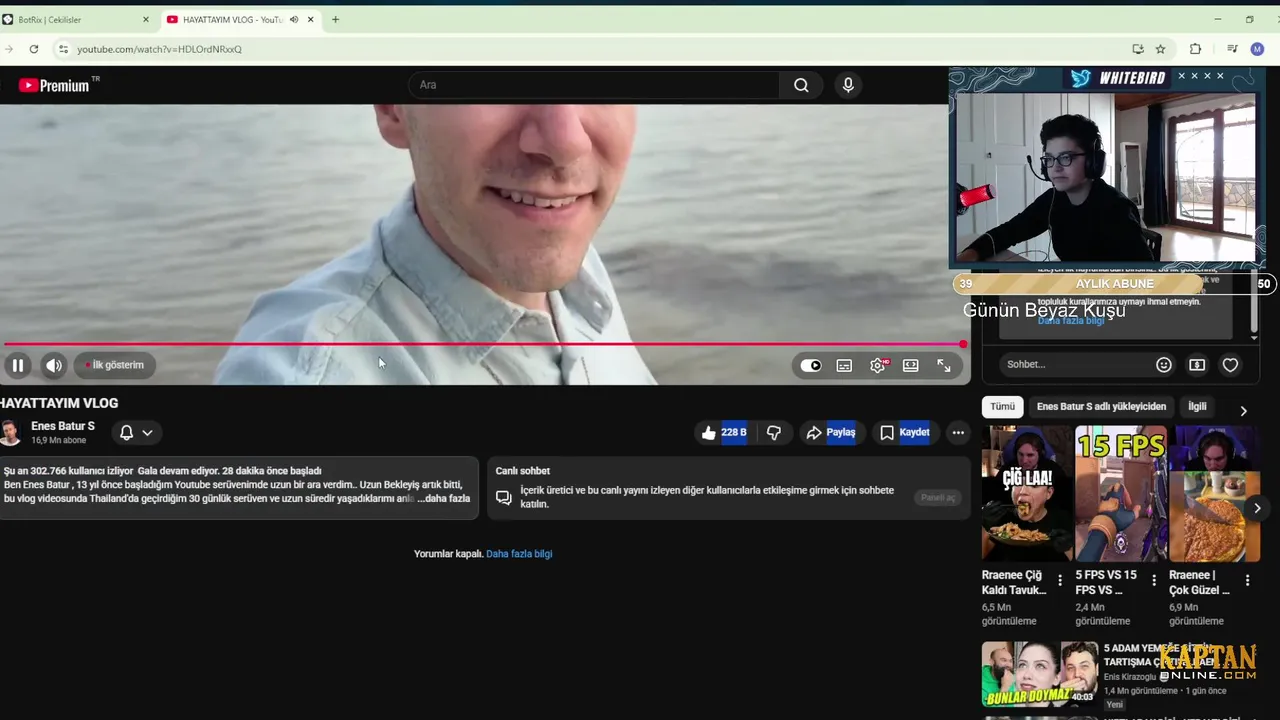
Task: Like the video with the thumbs-up button
Action: (725, 433)
